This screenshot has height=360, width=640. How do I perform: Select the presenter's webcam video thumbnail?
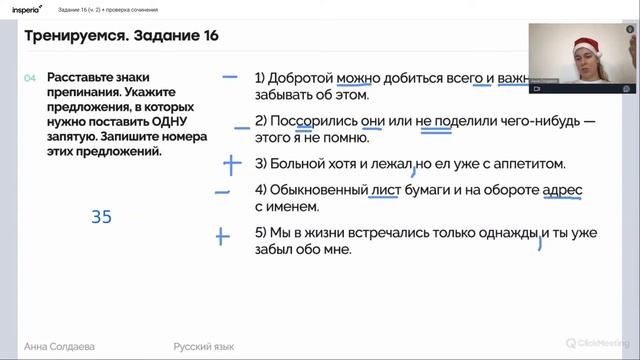(582, 58)
